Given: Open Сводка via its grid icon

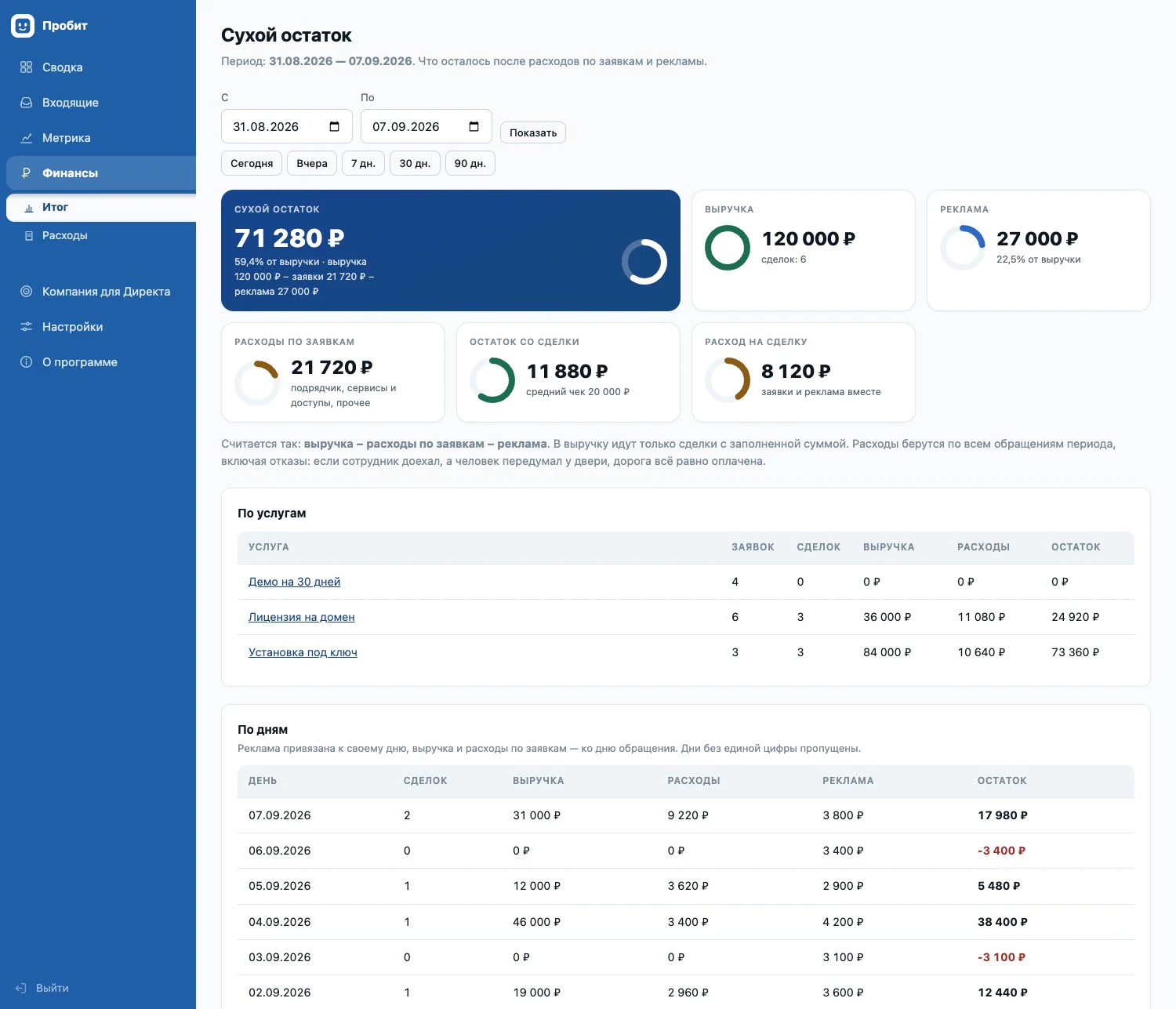Looking at the screenshot, I should [26, 67].
